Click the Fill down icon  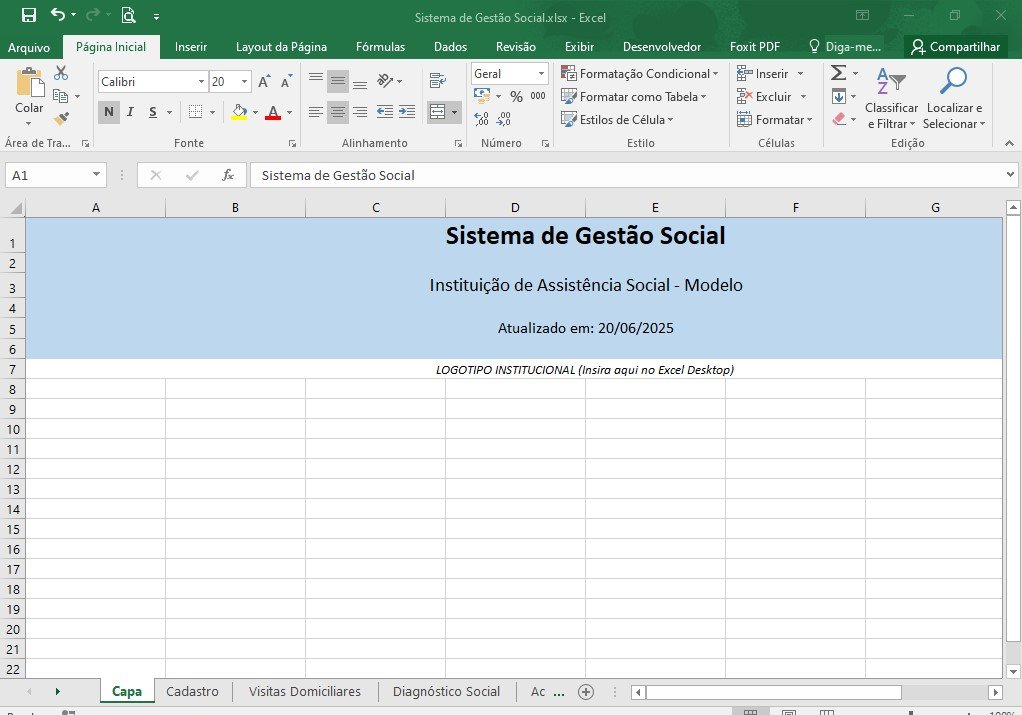(x=839, y=96)
